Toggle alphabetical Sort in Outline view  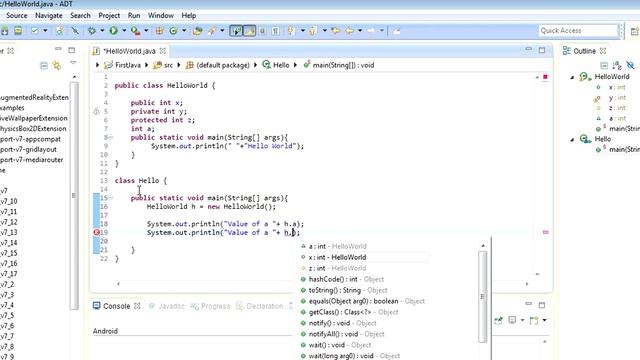[x=617, y=65]
